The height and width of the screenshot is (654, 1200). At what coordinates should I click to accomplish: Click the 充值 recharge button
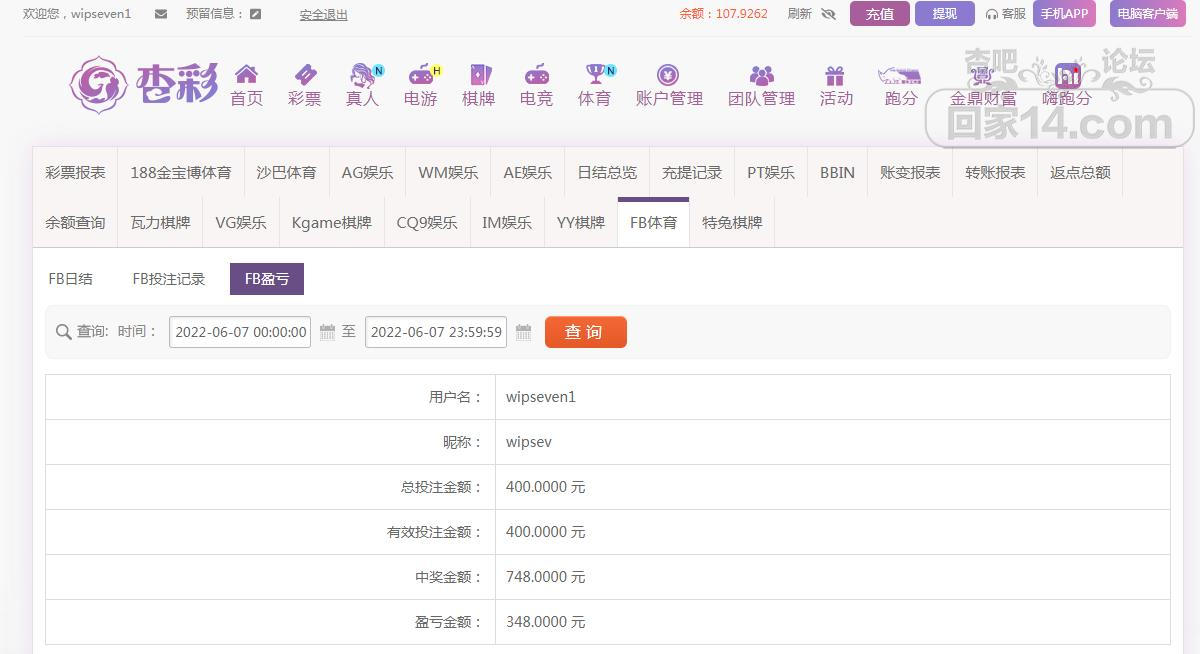point(880,14)
